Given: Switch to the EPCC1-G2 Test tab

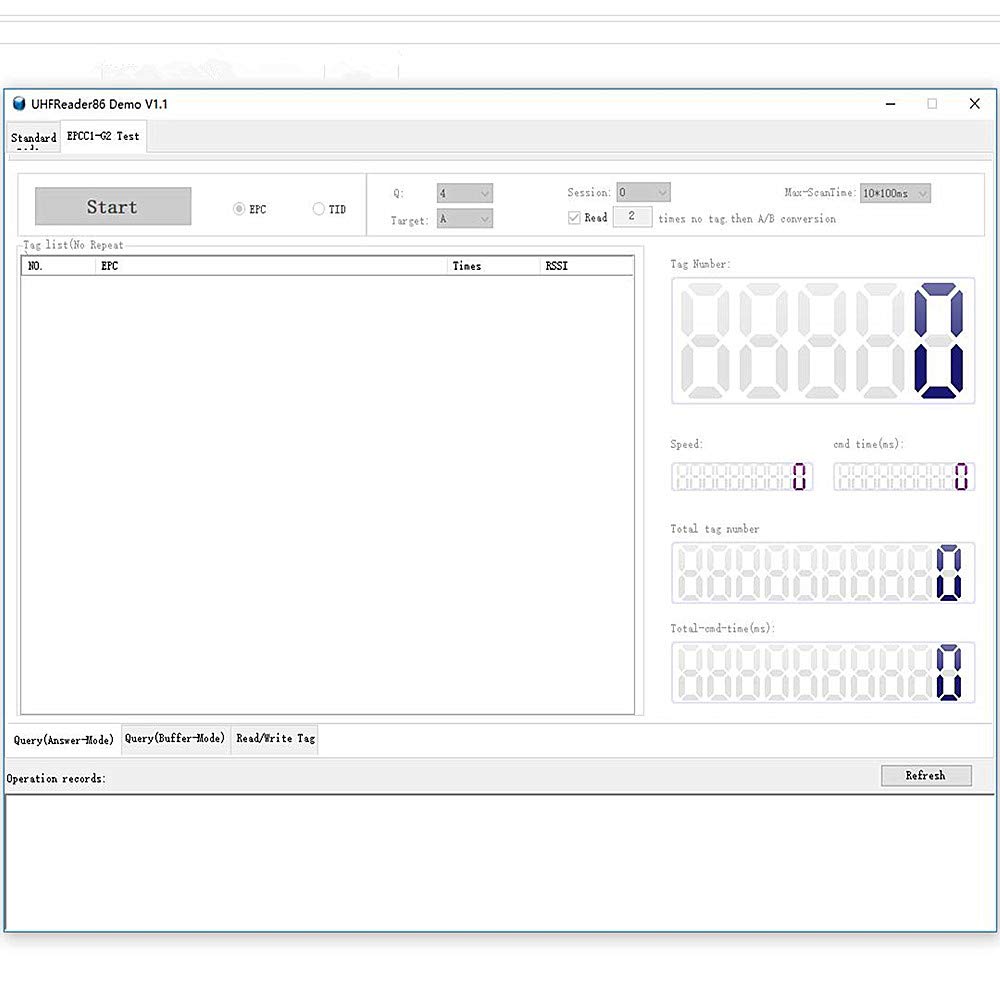Looking at the screenshot, I should (103, 136).
